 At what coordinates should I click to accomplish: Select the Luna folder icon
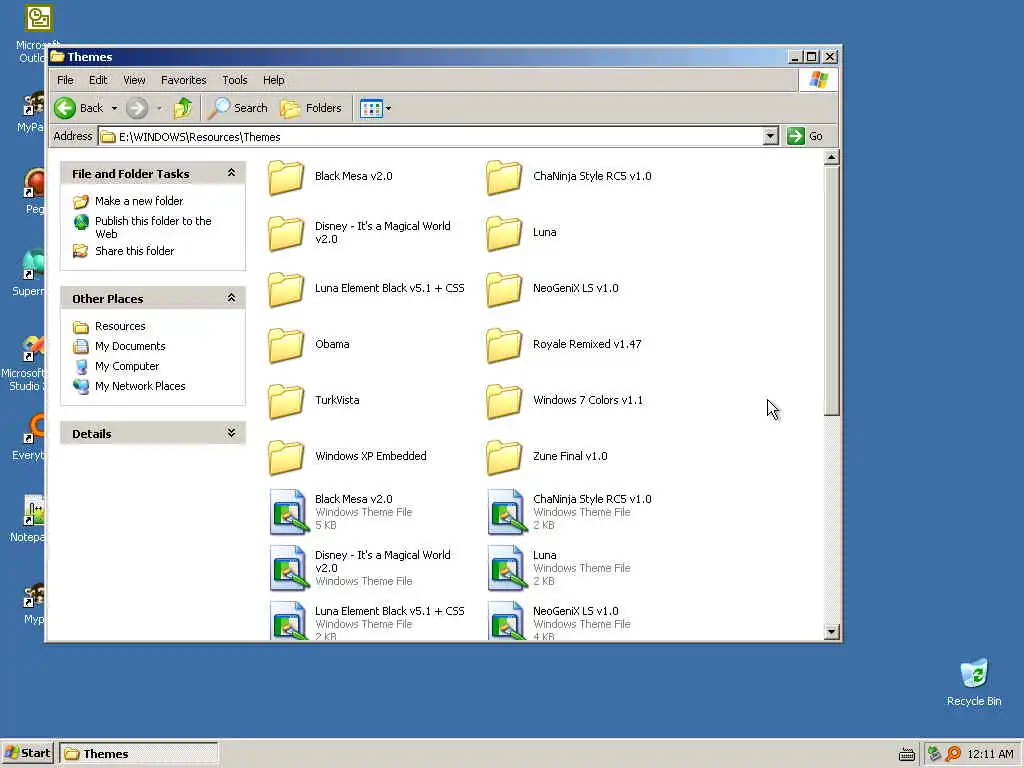pos(504,233)
